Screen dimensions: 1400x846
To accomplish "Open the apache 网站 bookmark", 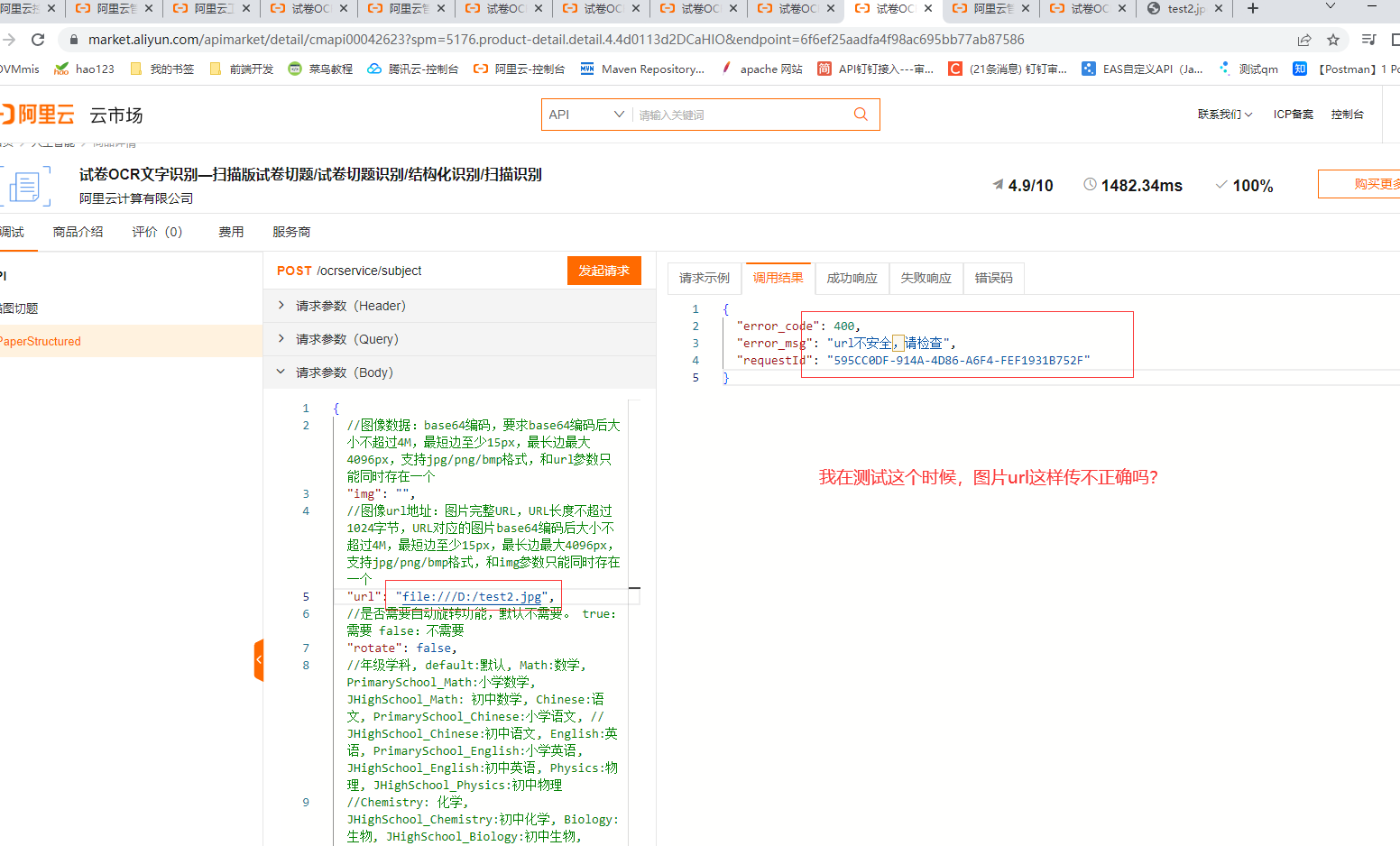I will click(761, 69).
